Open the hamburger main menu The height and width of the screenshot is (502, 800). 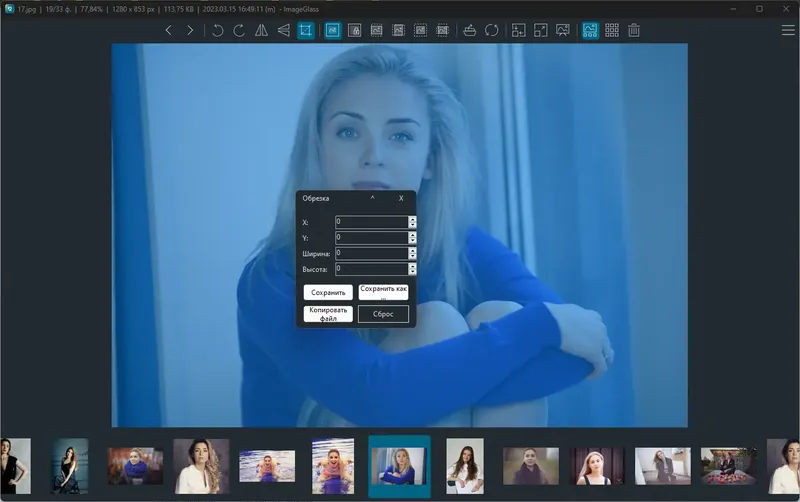tap(788, 30)
